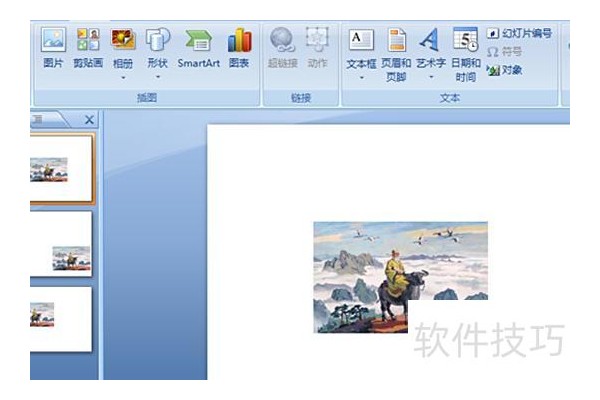Expand the 文本框 dropdown arrow
The height and width of the screenshot is (400, 600).
(361, 77)
